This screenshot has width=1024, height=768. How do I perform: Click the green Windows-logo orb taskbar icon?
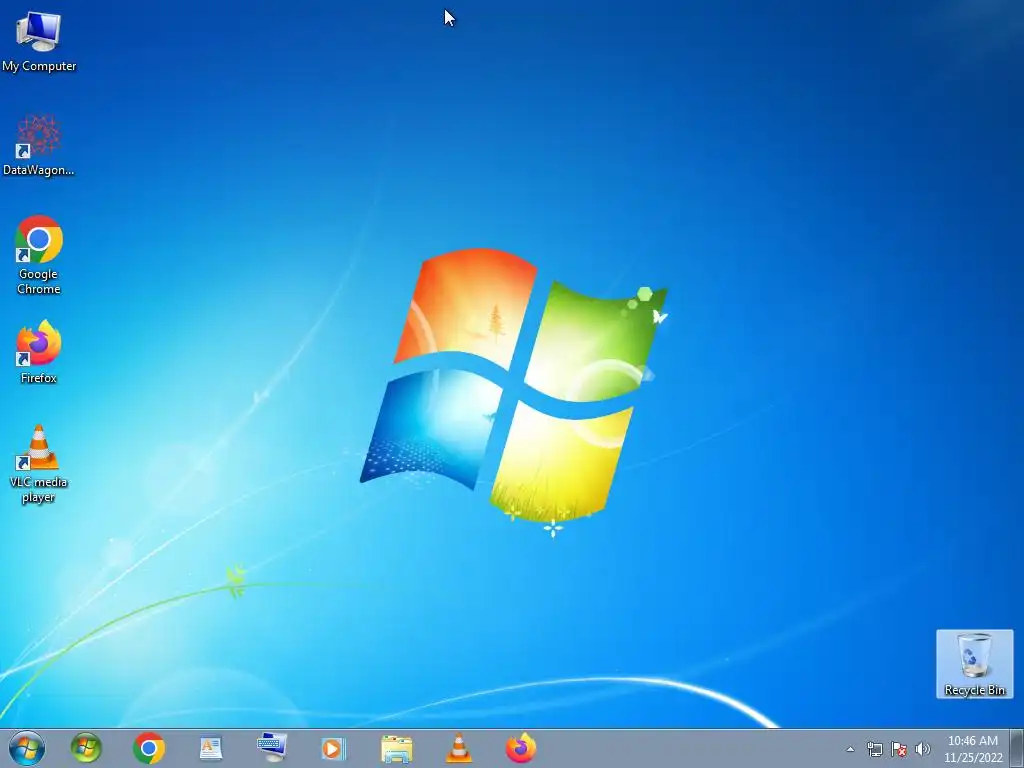coord(86,748)
